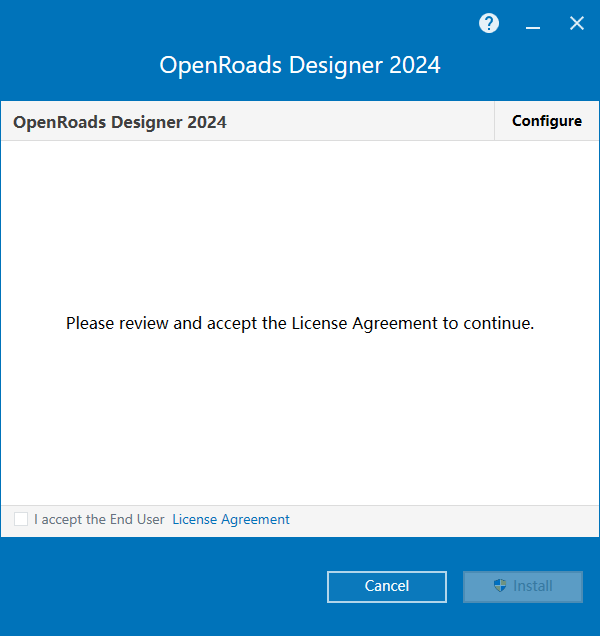Screen dimensions: 600x636
Task: Cancel the installation
Action: 387,587
